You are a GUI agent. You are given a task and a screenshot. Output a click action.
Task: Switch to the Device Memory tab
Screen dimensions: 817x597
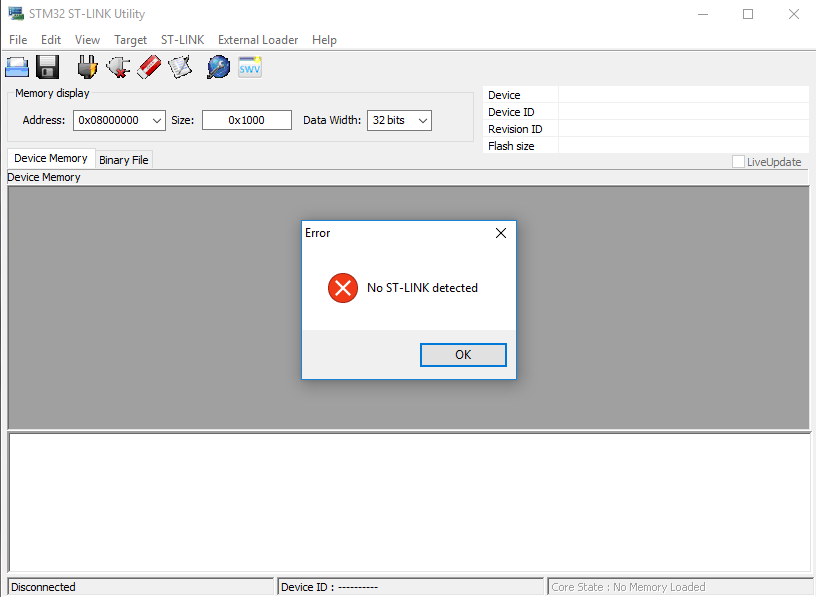tap(51, 158)
